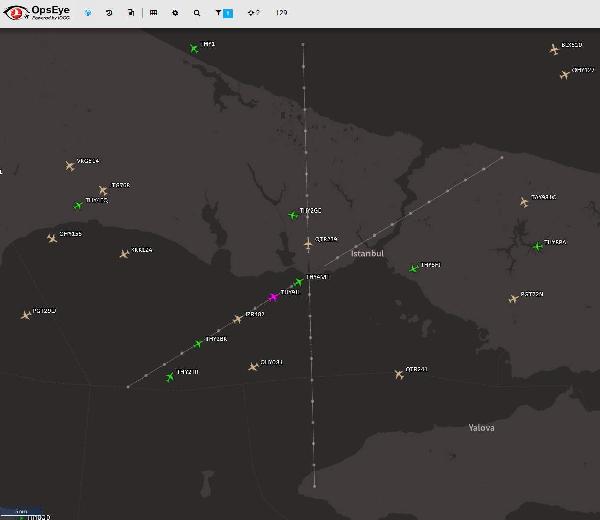Image resolution: width=600 pixels, height=520 pixels.
Task: Click the Yalova city label
Action: 481,428
